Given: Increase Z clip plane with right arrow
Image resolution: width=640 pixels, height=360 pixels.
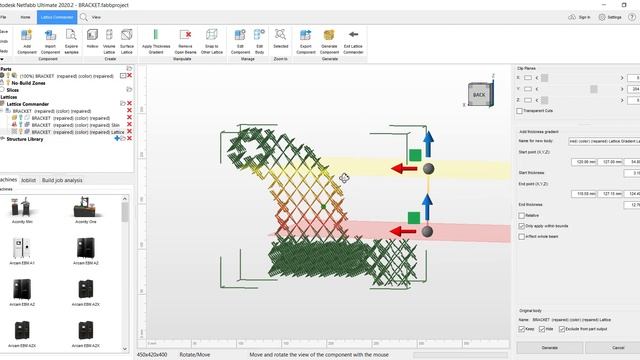Looking at the screenshot, I should [622, 100].
